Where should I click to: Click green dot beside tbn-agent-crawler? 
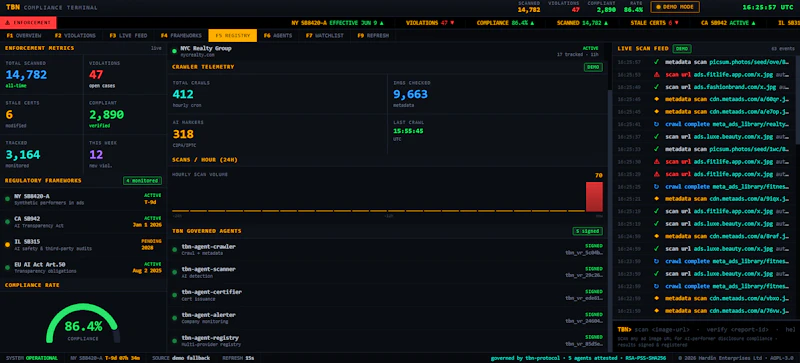click(x=174, y=250)
